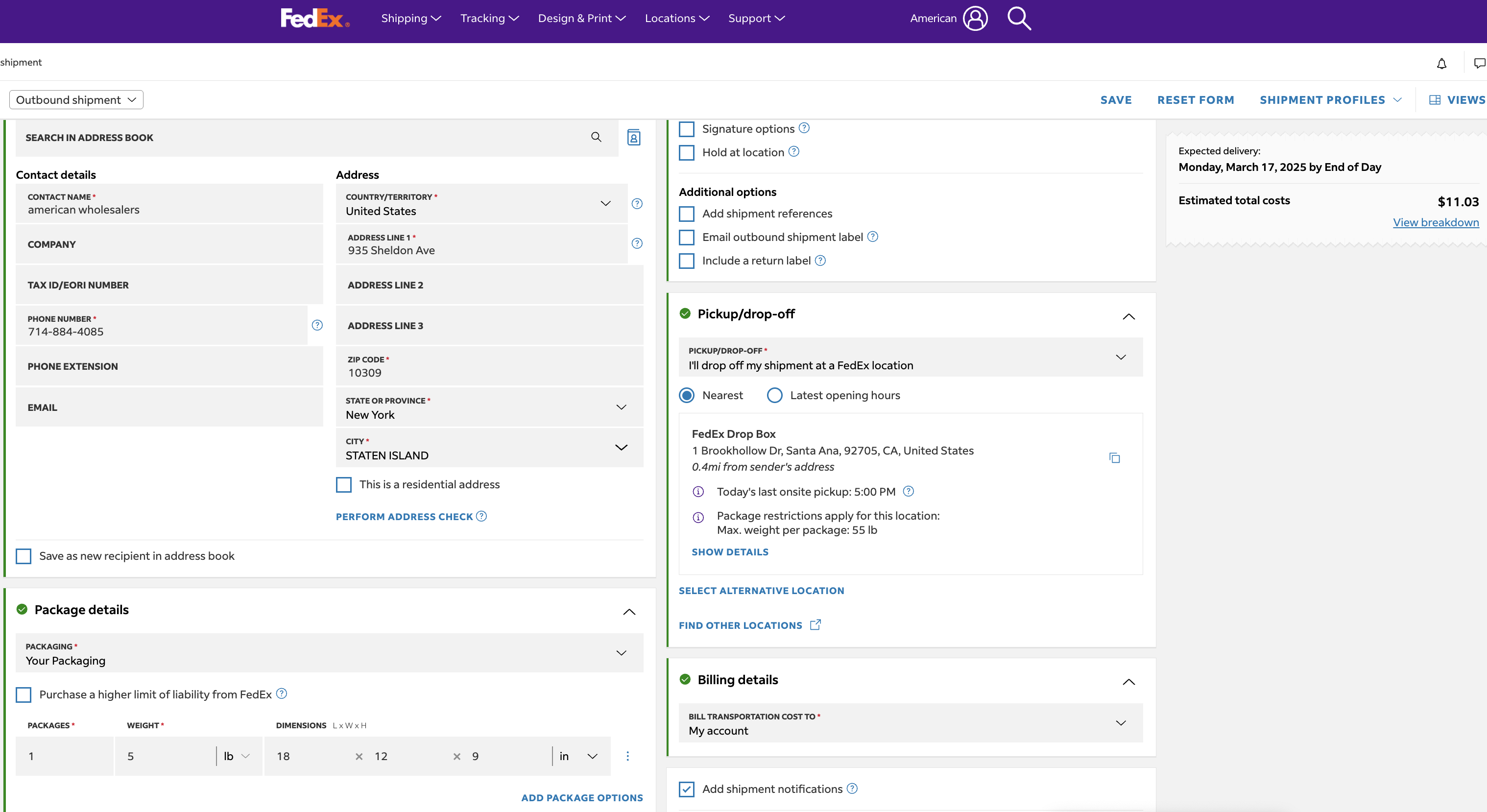The height and width of the screenshot is (812, 1487).
Task: Click the search magnifier in header
Action: (1019, 18)
